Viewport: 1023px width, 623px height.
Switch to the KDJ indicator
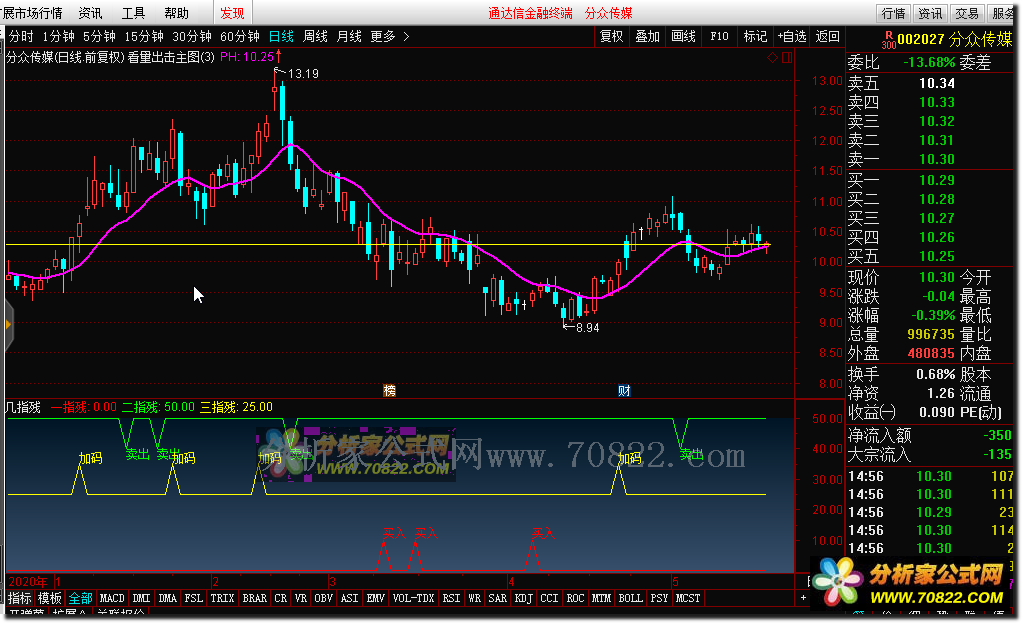(523, 598)
